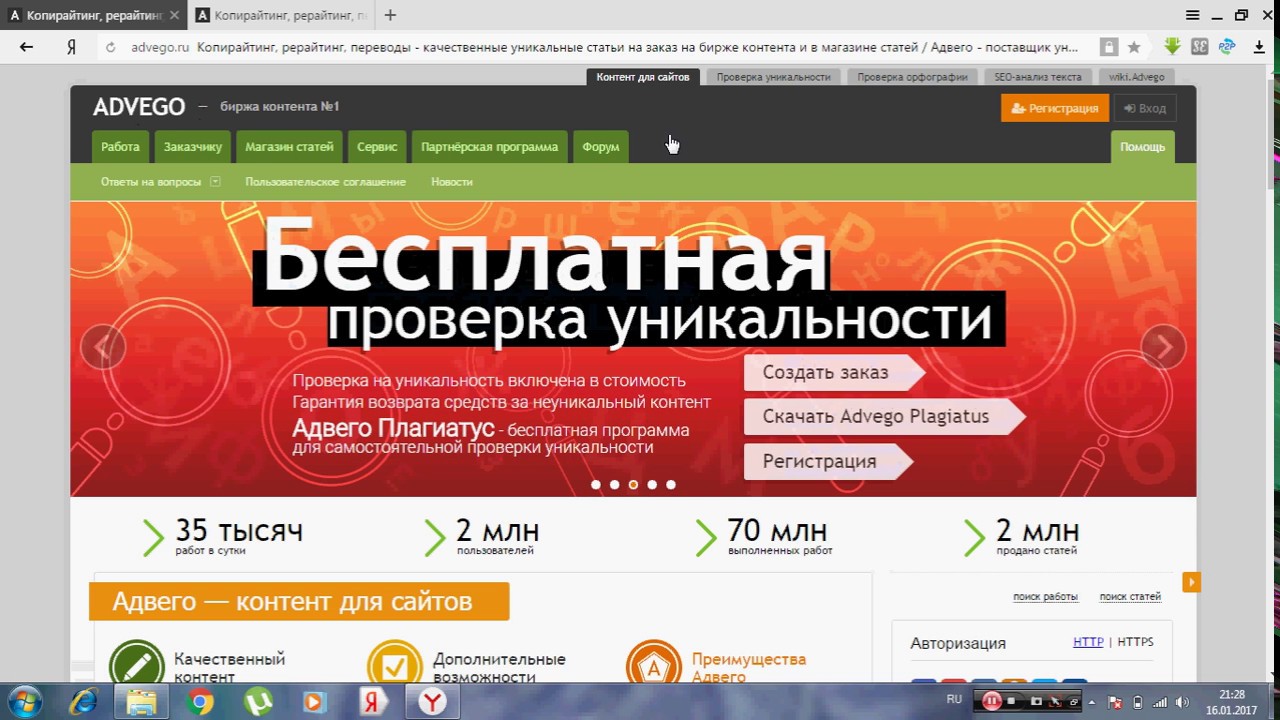
Task: Expand the Ответы на вопросы dropdown arrow
Action: click(215, 182)
